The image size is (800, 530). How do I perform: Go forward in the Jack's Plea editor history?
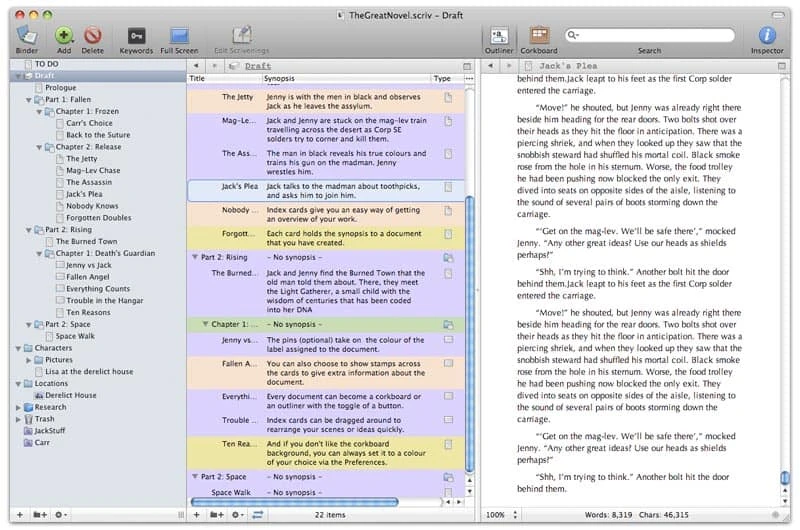point(509,66)
